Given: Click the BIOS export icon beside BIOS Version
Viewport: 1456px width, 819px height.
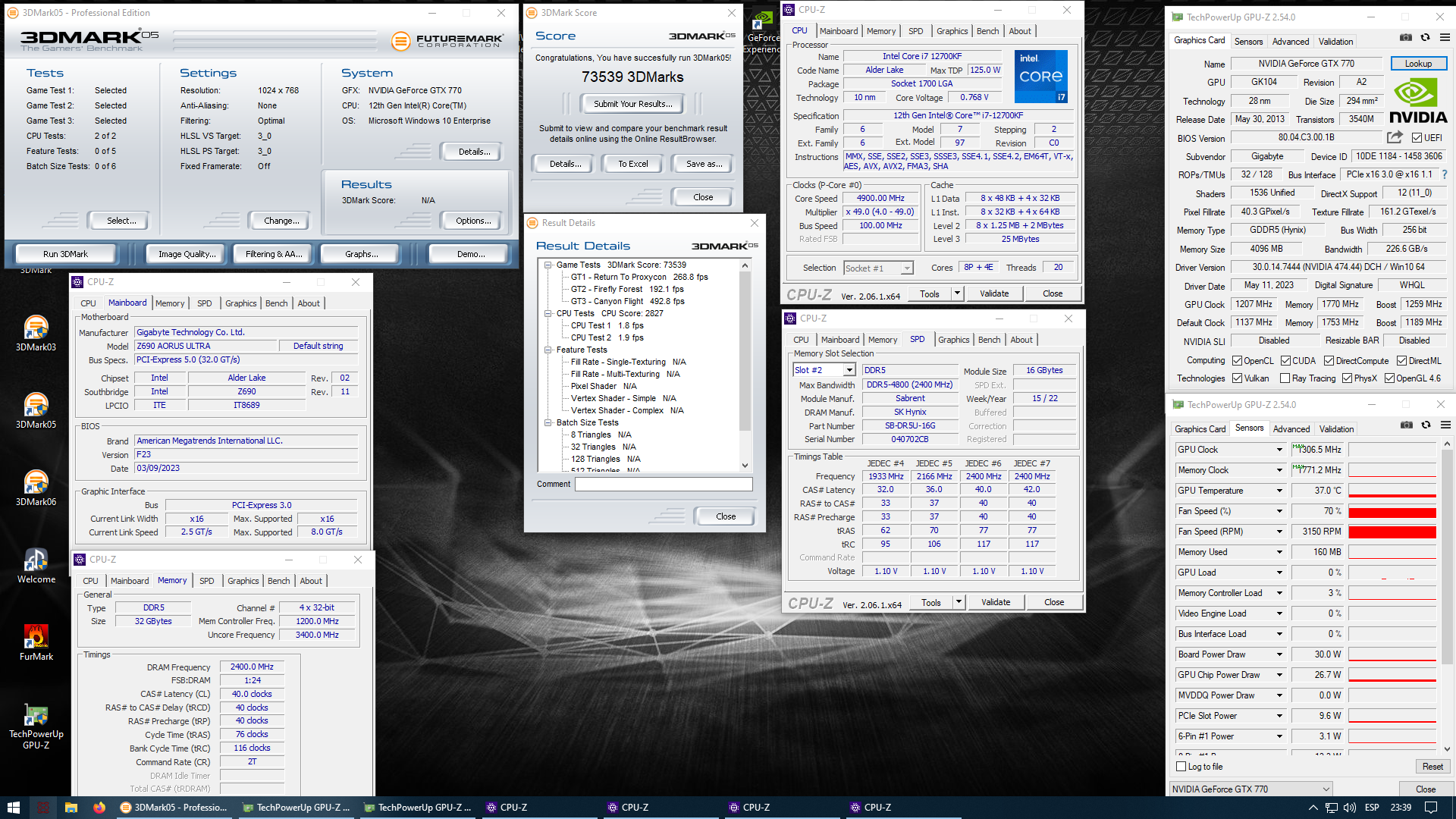Looking at the screenshot, I should pyautogui.click(x=1395, y=137).
